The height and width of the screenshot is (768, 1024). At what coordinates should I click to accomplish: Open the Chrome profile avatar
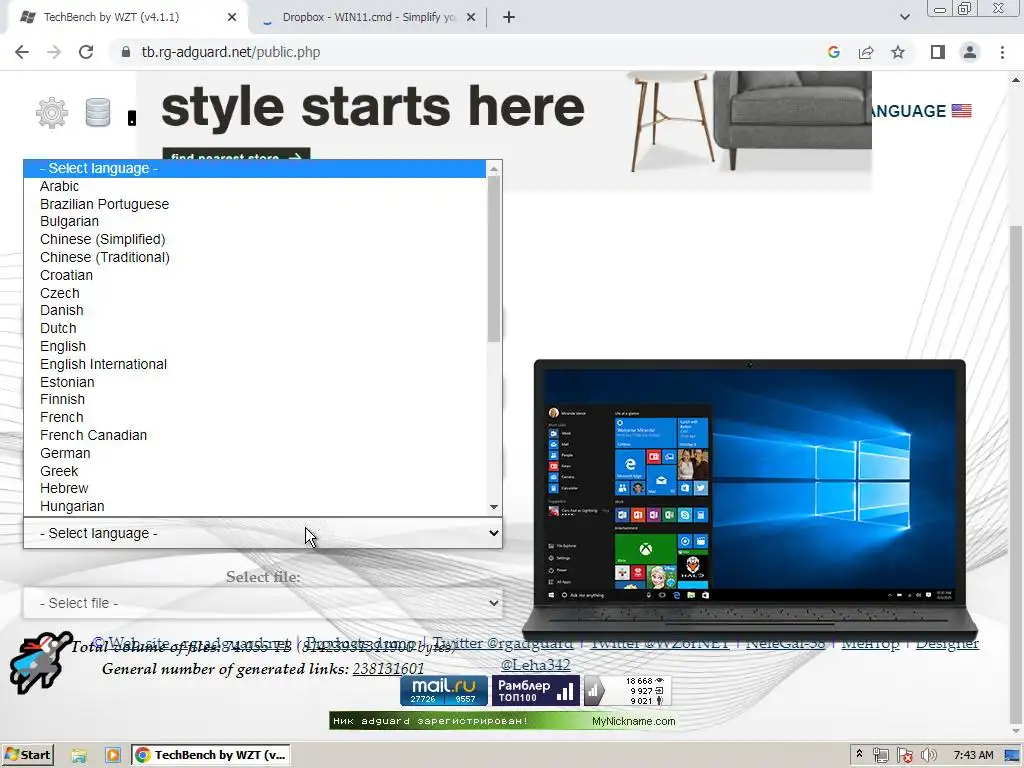(x=970, y=52)
